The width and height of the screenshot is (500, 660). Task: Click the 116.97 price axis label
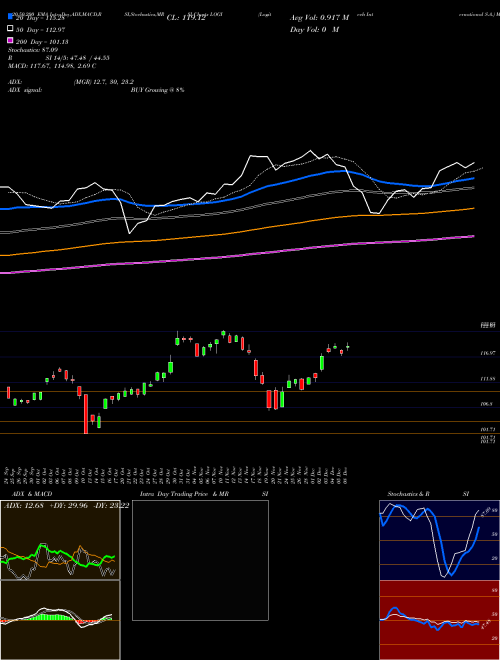point(488,353)
